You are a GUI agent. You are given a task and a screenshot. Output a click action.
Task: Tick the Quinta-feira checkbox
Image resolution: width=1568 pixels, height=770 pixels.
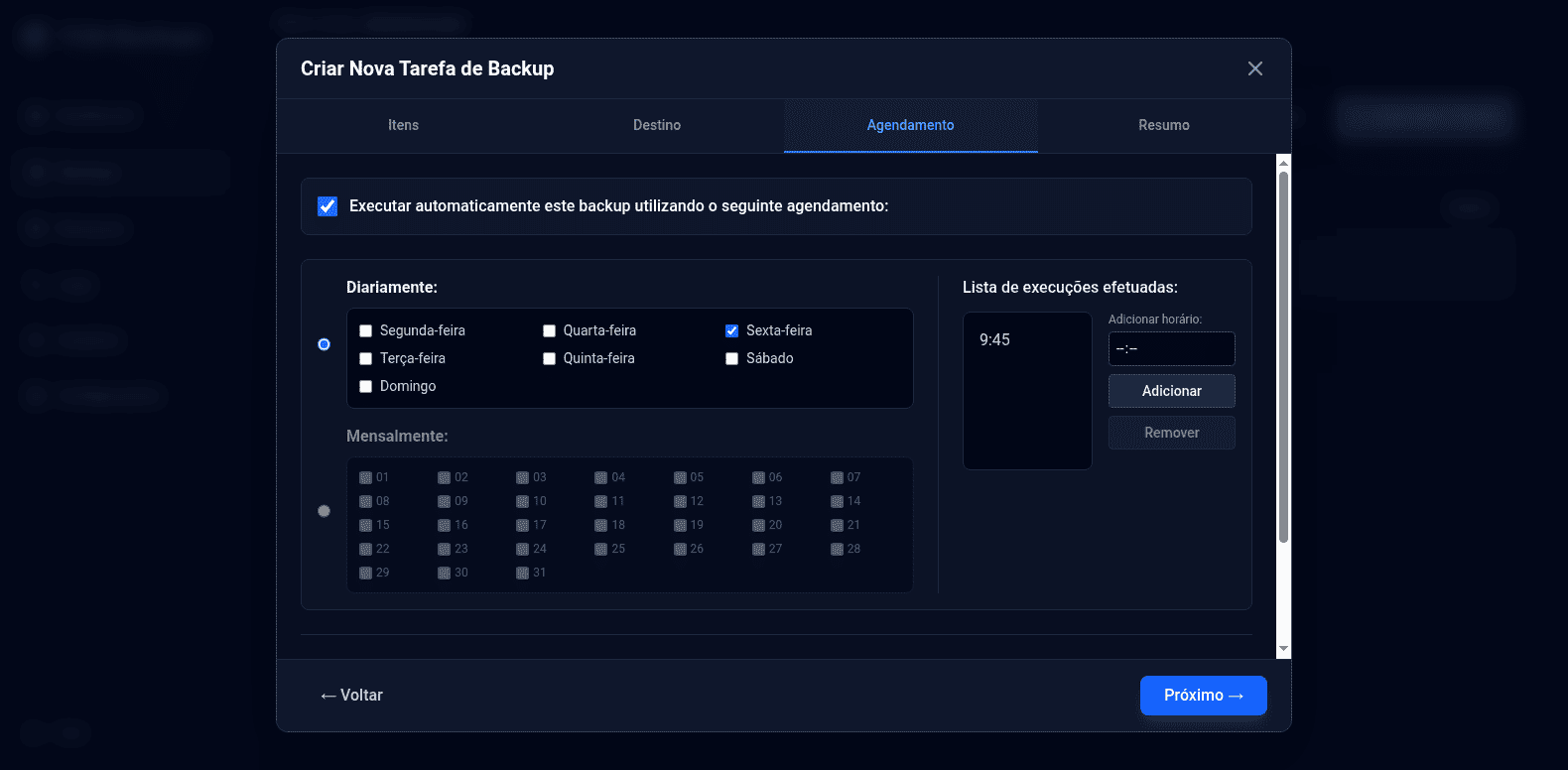[550, 359]
